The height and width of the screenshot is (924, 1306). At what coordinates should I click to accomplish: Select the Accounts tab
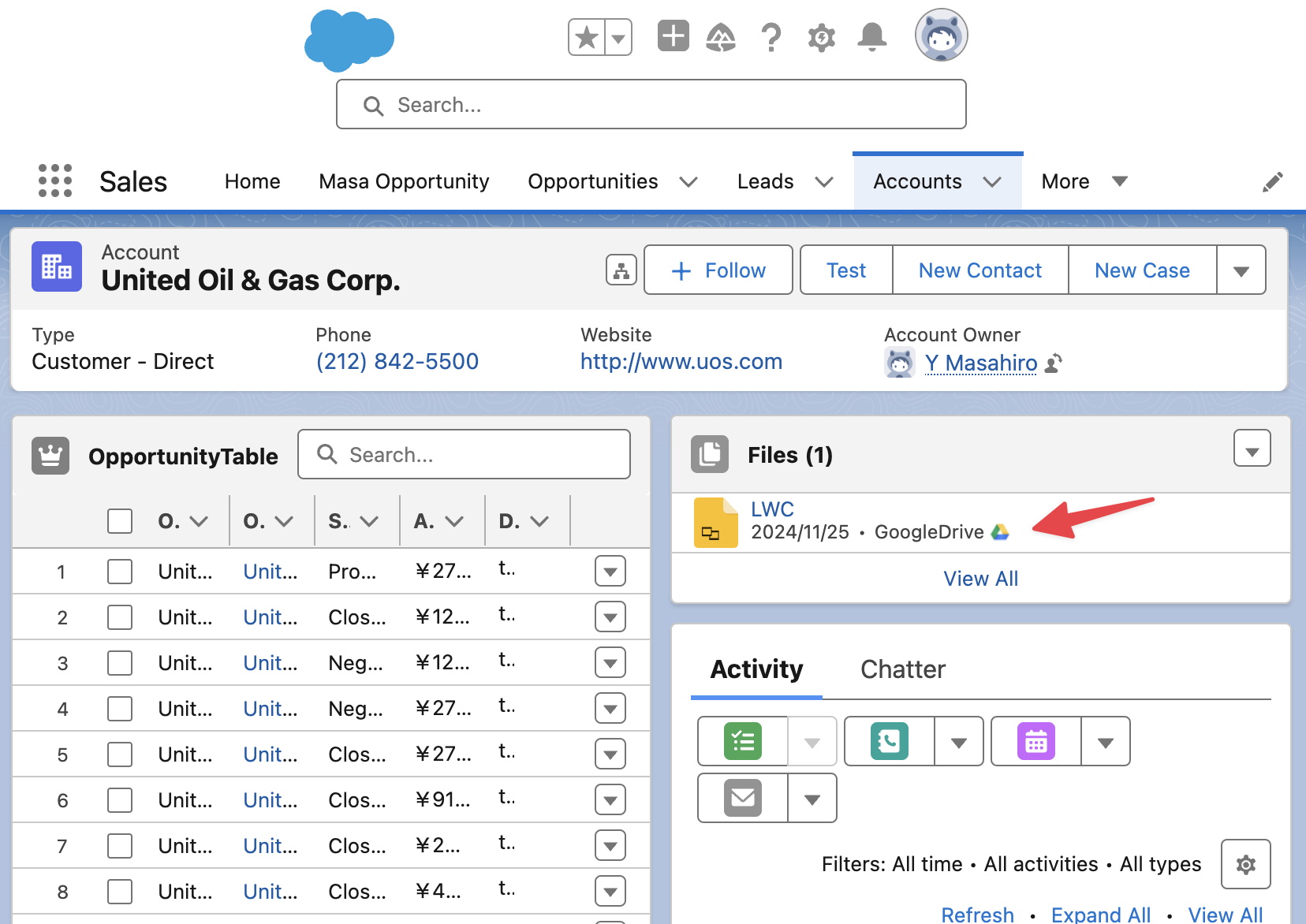[918, 181]
